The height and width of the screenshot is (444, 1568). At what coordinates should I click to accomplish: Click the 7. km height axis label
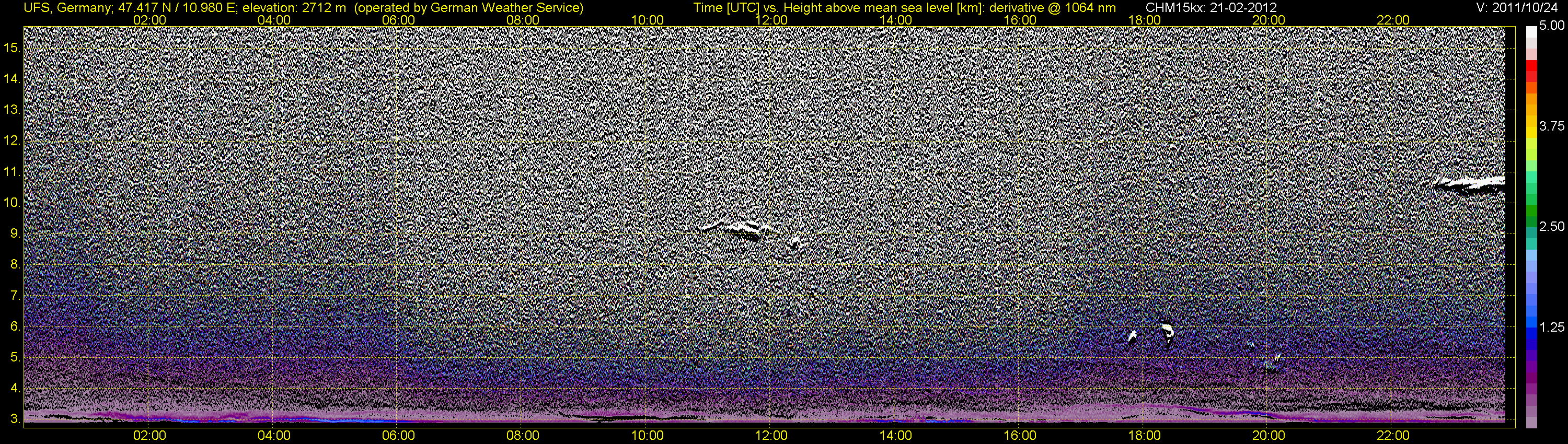15,296
